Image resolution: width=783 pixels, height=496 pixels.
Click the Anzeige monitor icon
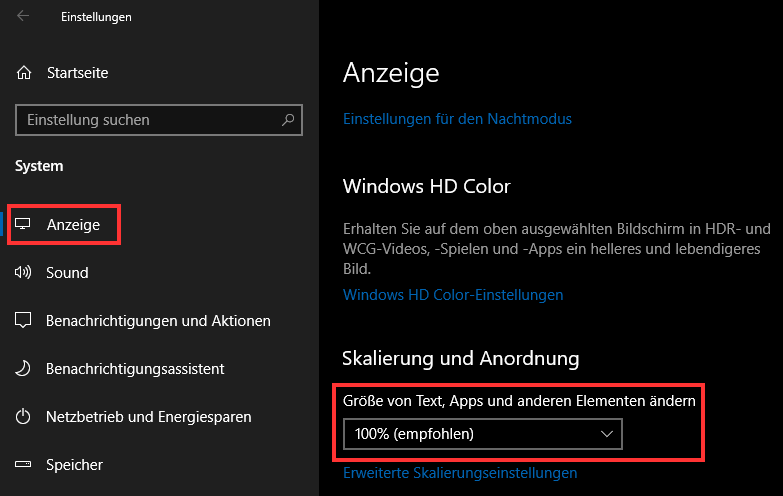tap(22, 224)
